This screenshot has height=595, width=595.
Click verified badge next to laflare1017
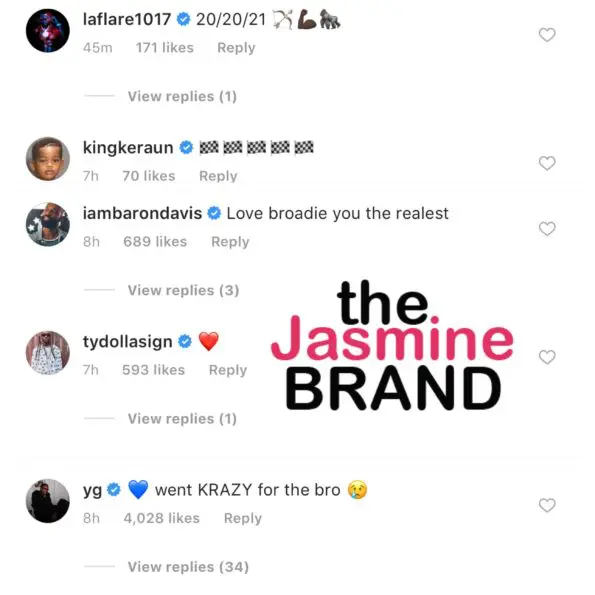coord(184,19)
